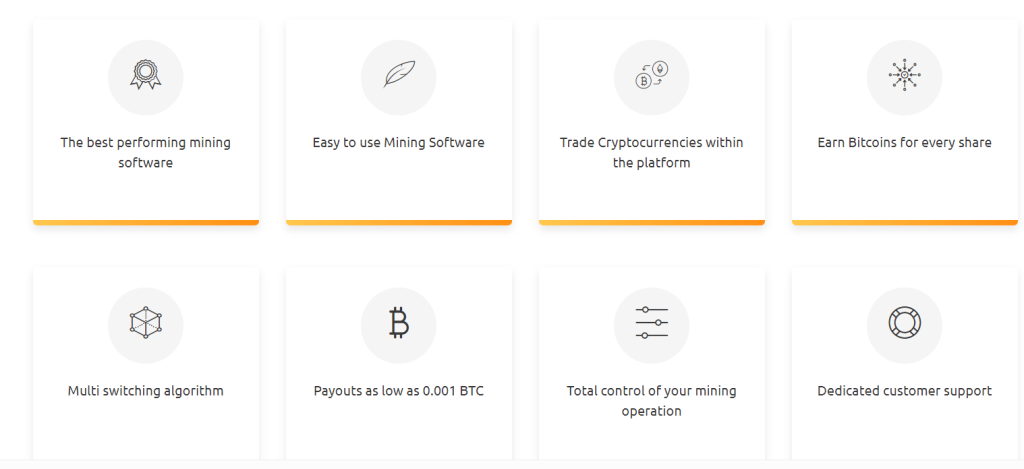The height and width of the screenshot is (469, 1024).
Task: Open 'Earn Bitcoins for every share' text
Action: click(904, 142)
